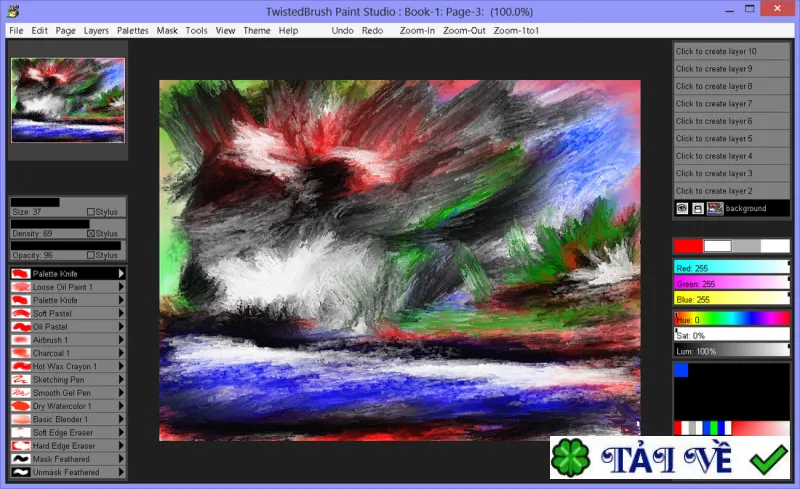Click to create layer 10

732,51
